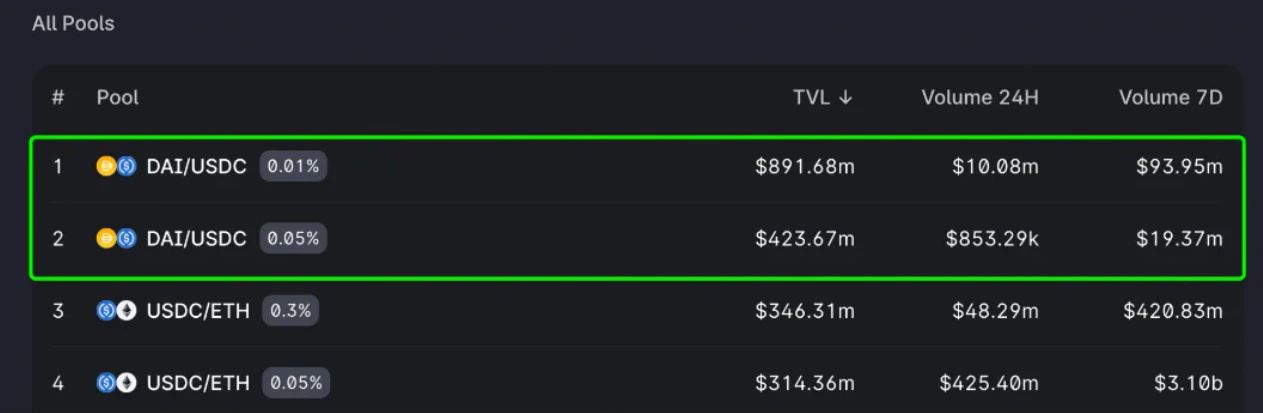
Task: Sort by Volume 24H column header
Action: pyautogui.click(x=979, y=98)
